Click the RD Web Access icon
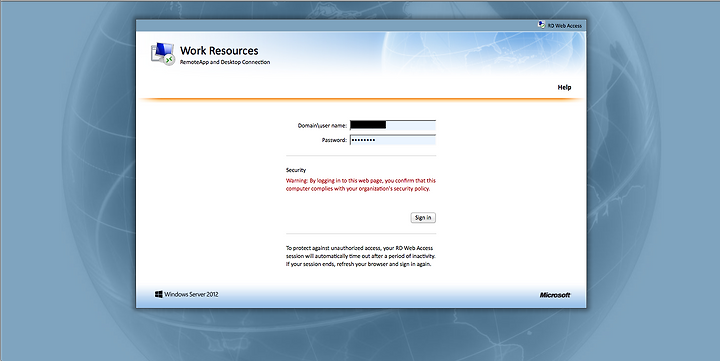720x361 pixels. (x=541, y=25)
